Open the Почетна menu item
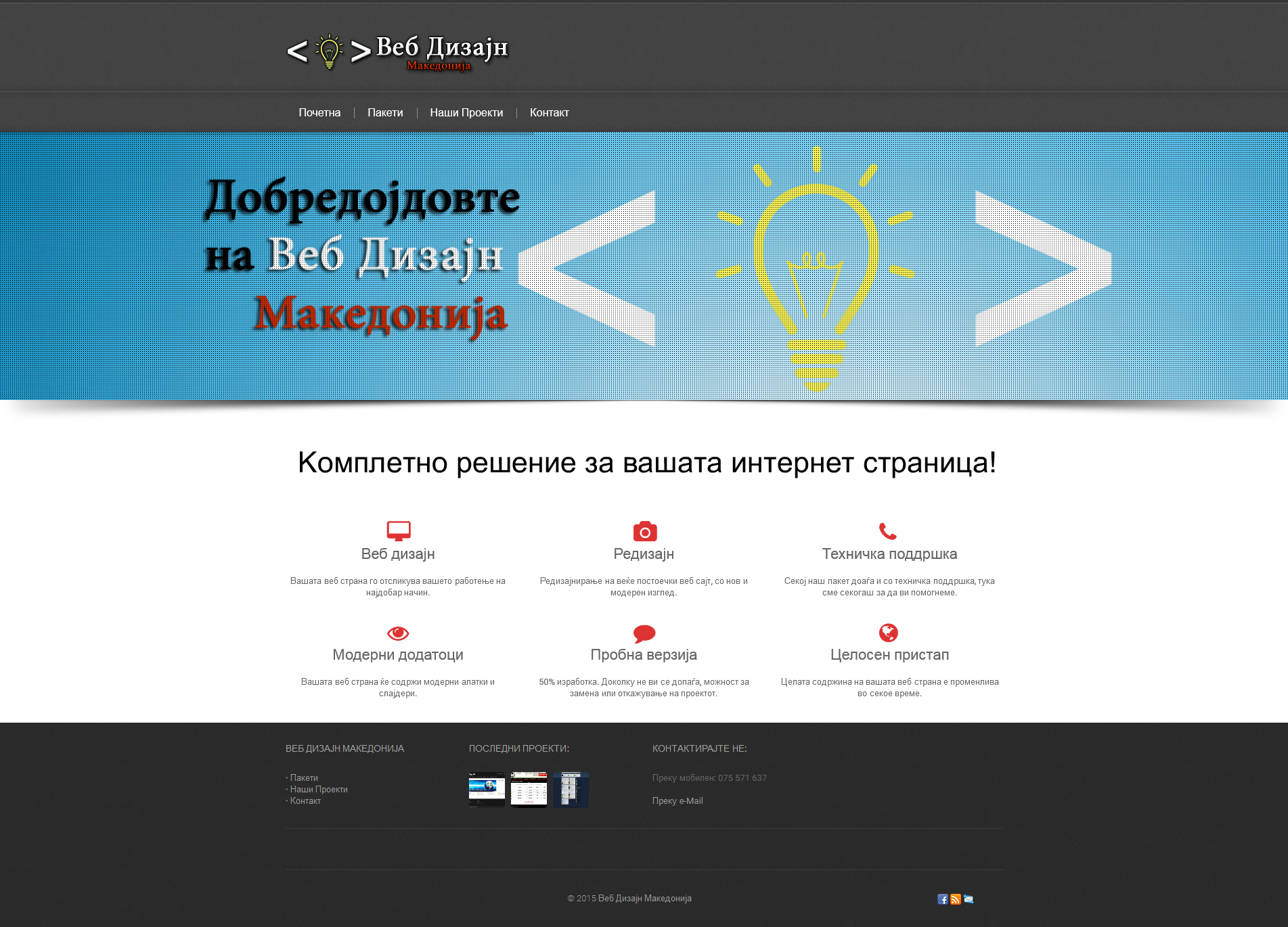 coord(319,113)
